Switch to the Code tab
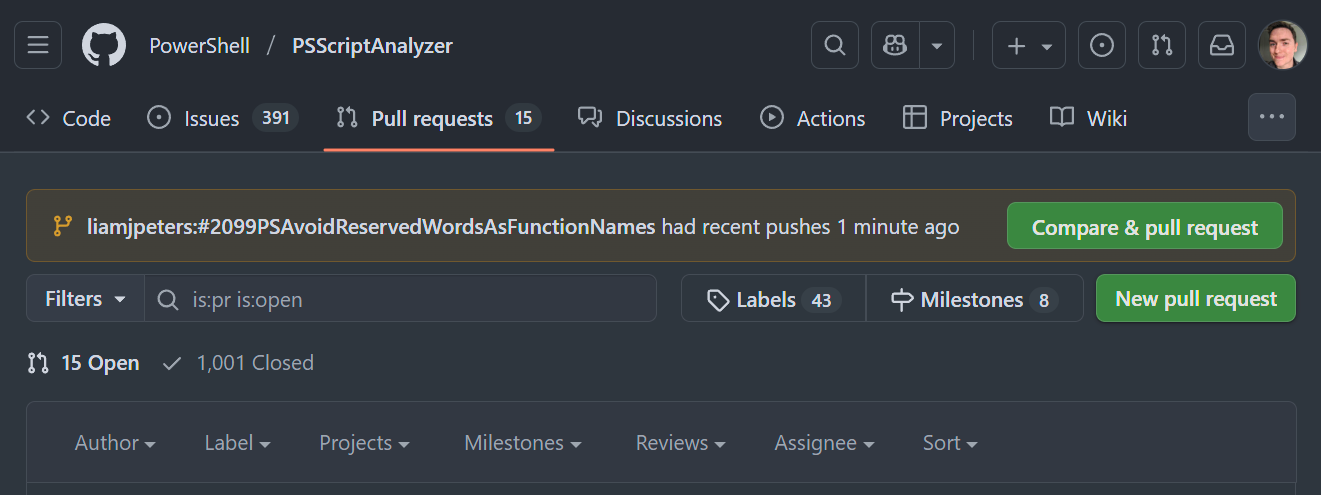This screenshot has height=495, width=1321. click(68, 118)
